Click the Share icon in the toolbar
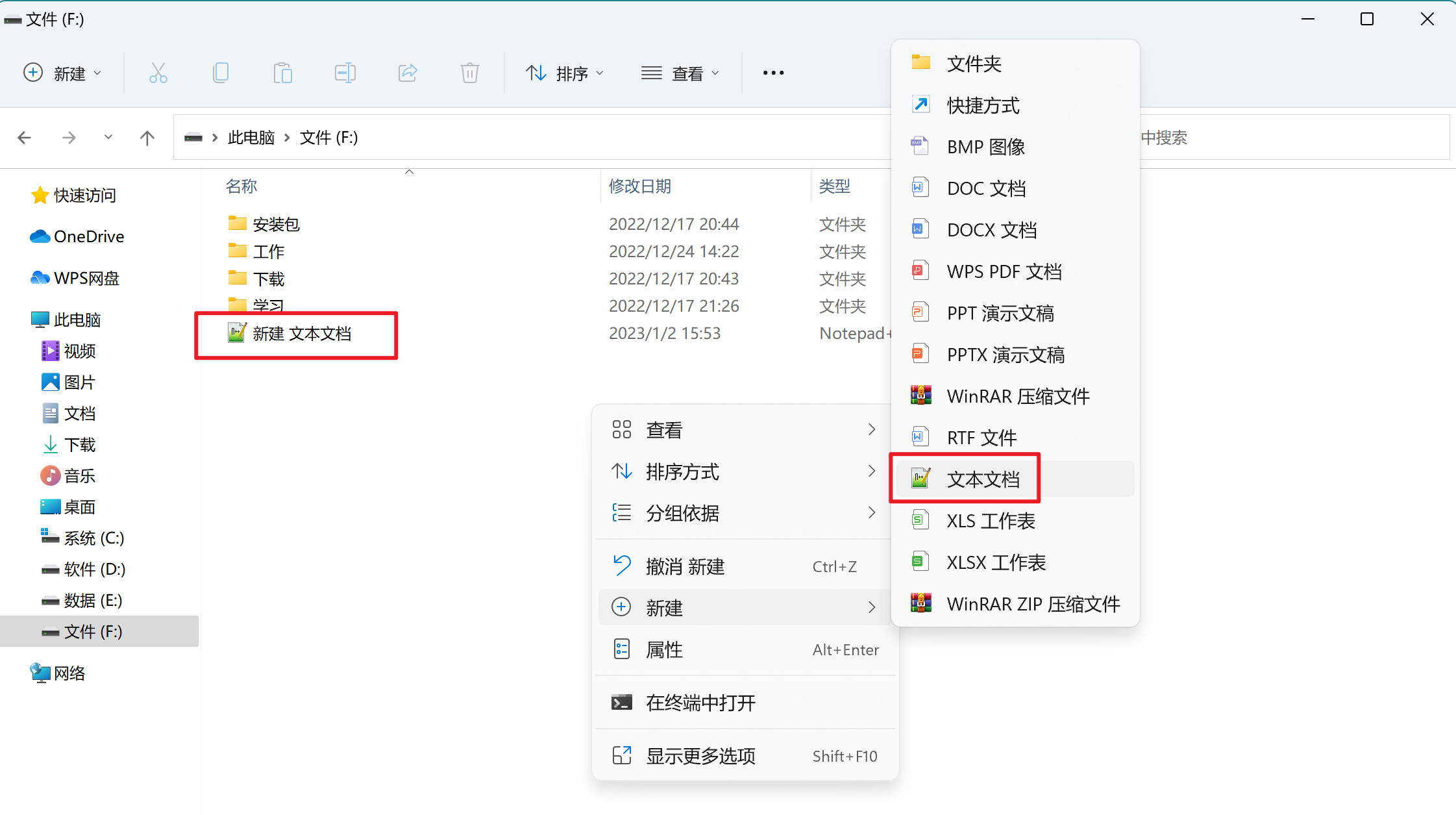The image size is (1456, 815). pyautogui.click(x=408, y=73)
